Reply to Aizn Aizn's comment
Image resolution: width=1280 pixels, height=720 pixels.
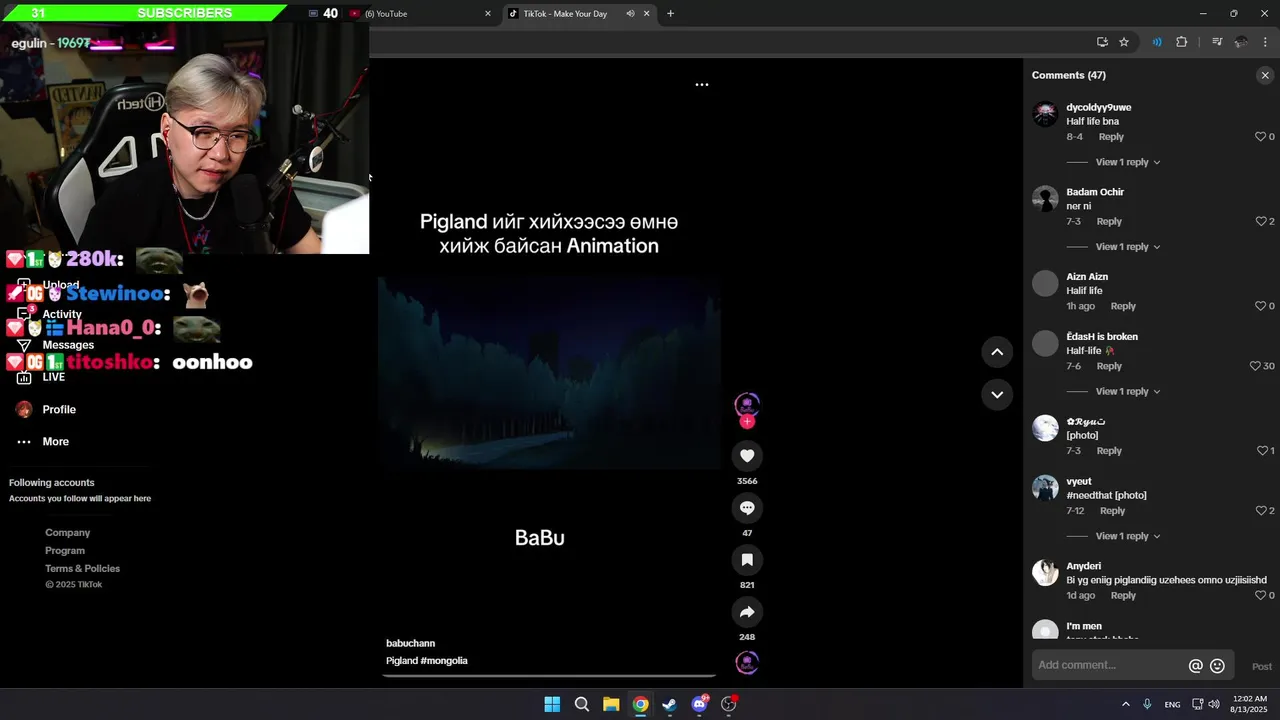(x=1123, y=306)
